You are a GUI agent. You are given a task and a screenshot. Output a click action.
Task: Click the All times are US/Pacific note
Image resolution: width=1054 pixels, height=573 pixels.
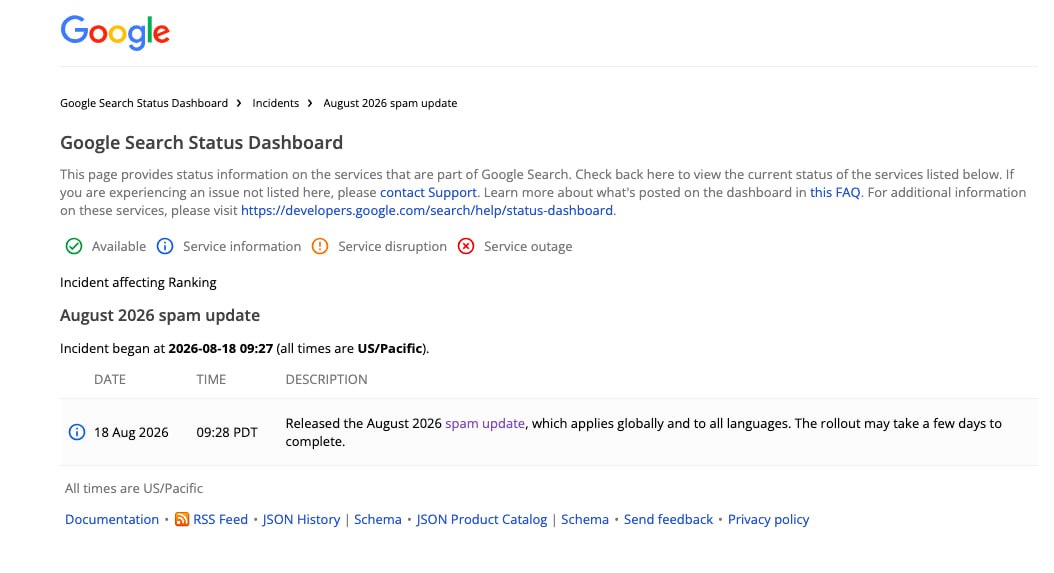pos(134,488)
